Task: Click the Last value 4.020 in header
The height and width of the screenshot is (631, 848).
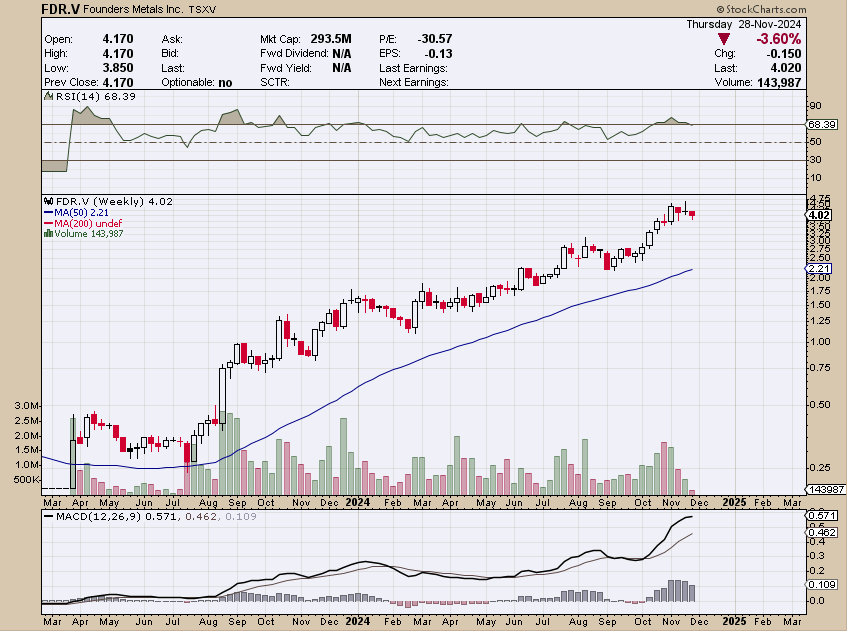Action: (786, 68)
